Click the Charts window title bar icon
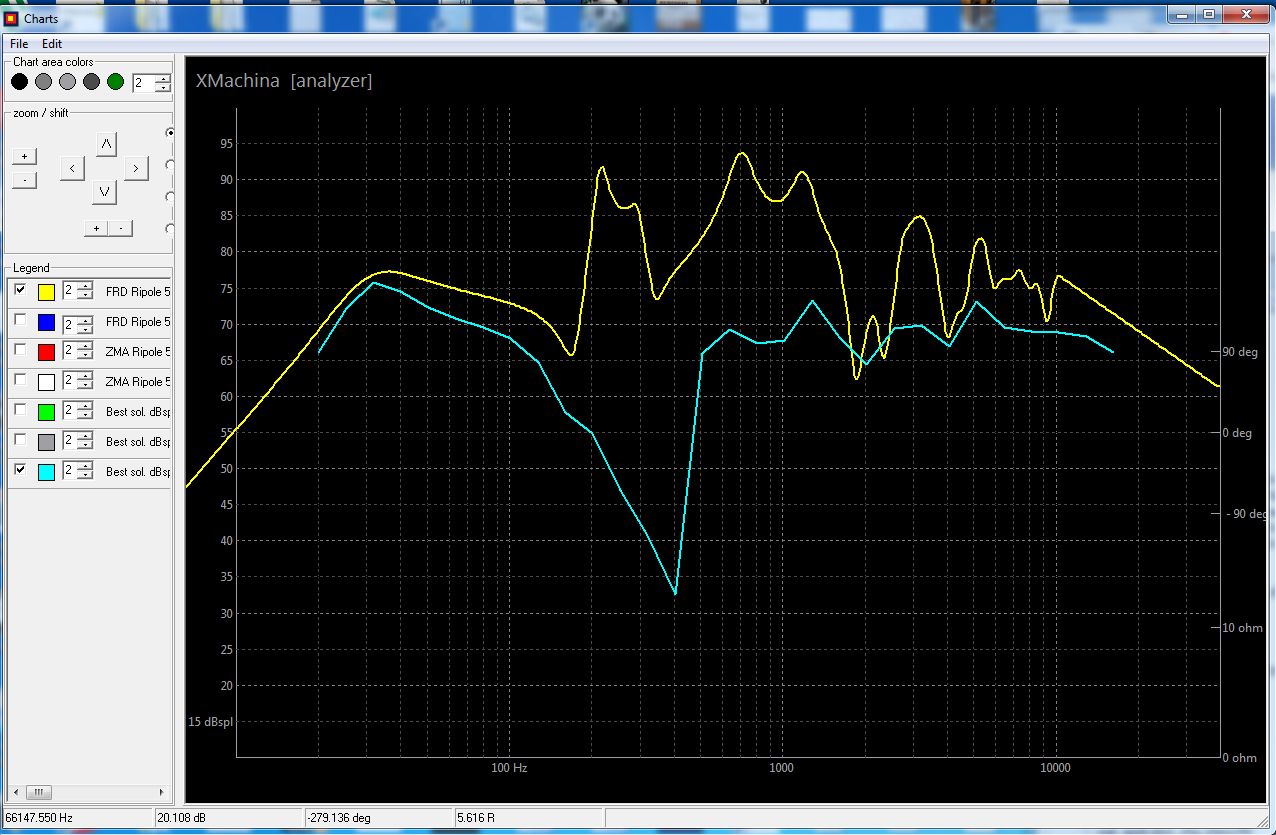This screenshot has height=835, width=1276. pyautogui.click(x=11, y=18)
